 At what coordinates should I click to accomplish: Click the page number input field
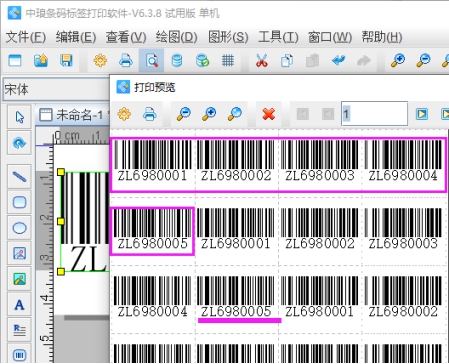point(374,114)
